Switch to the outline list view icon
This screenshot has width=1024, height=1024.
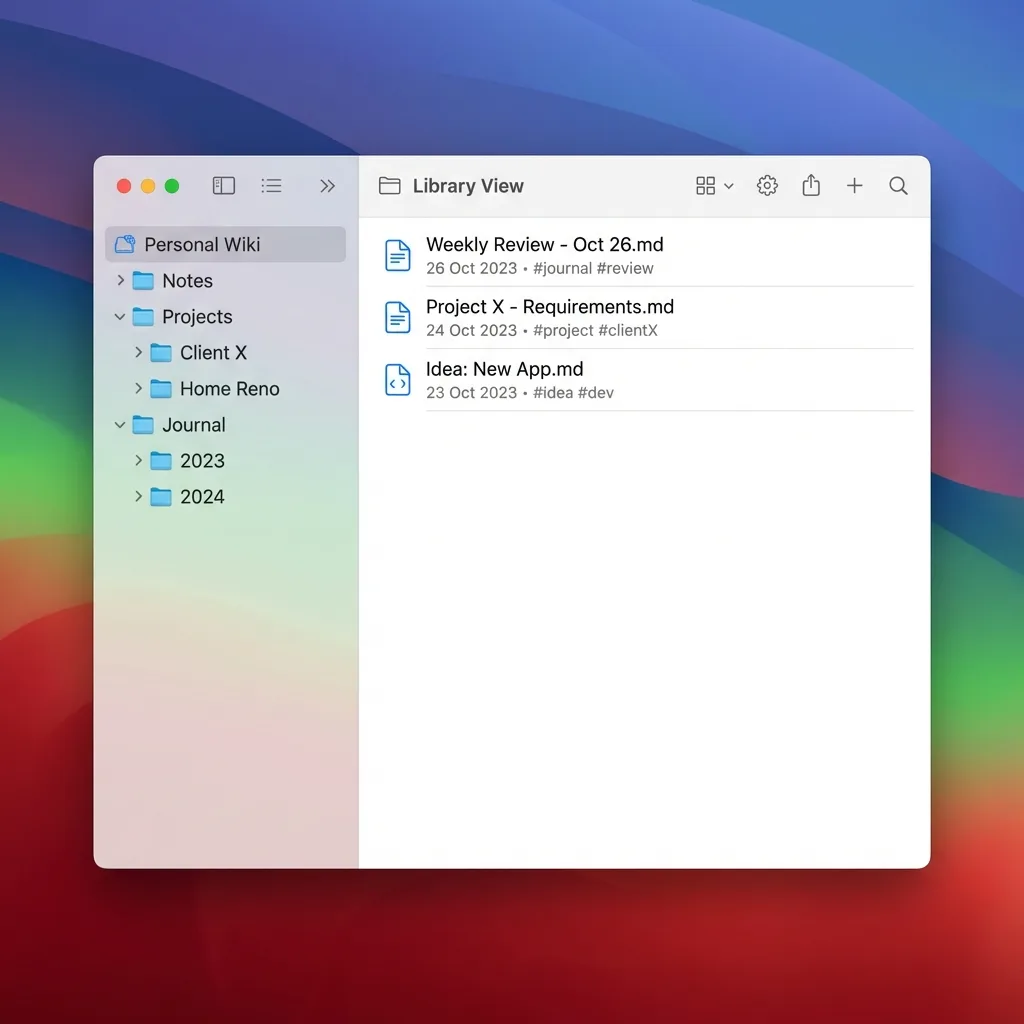pos(271,186)
